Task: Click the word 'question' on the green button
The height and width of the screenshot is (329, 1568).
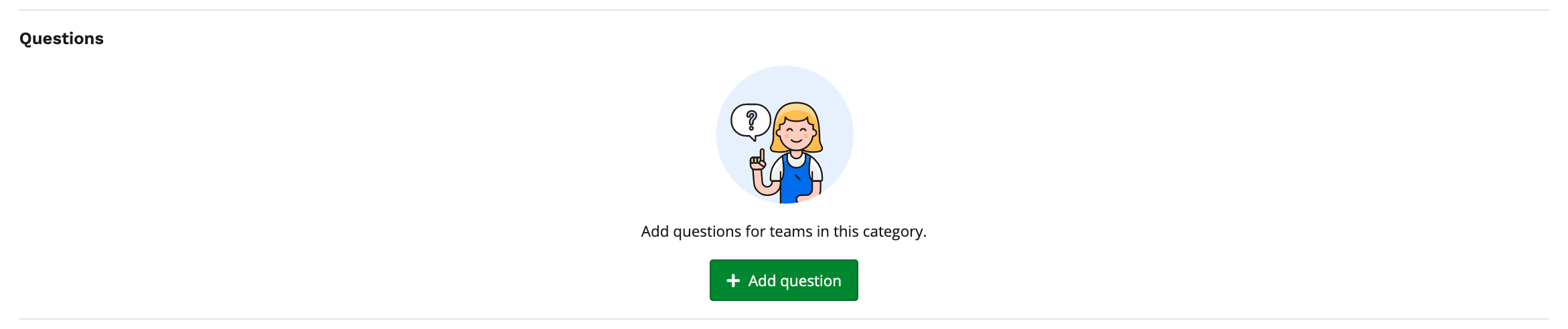Action: coord(809,281)
